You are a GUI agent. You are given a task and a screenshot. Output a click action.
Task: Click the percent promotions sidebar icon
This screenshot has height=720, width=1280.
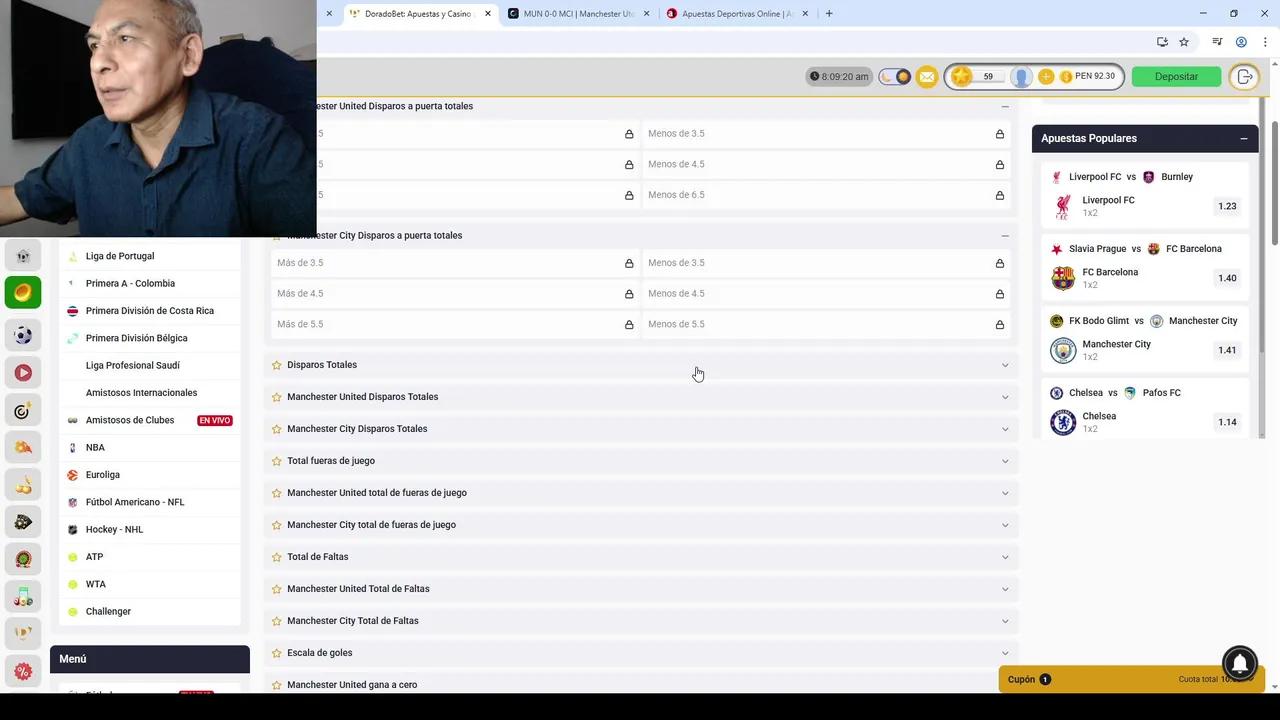pos(23,671)
